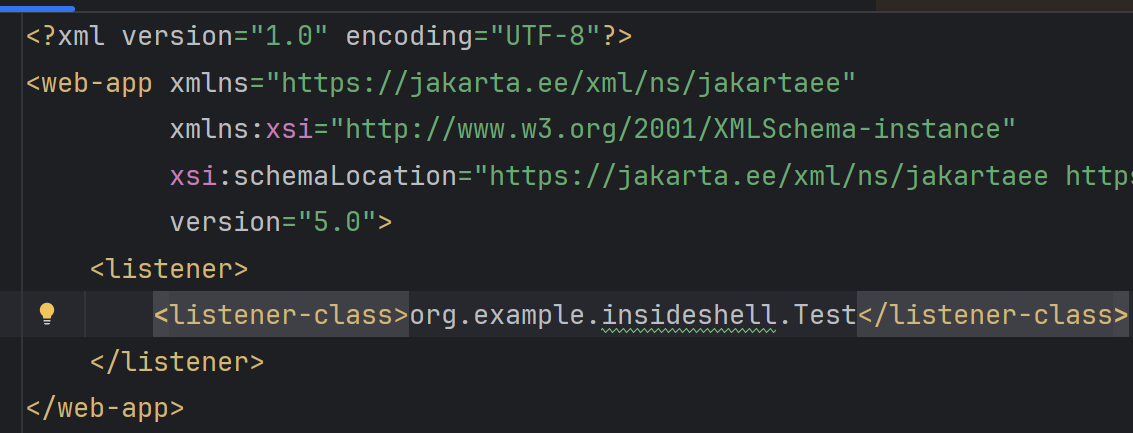Click the yellow lightbulb quick-fix icon
The width and height of the screenshot is (1133, 433).
pos(46,314)
